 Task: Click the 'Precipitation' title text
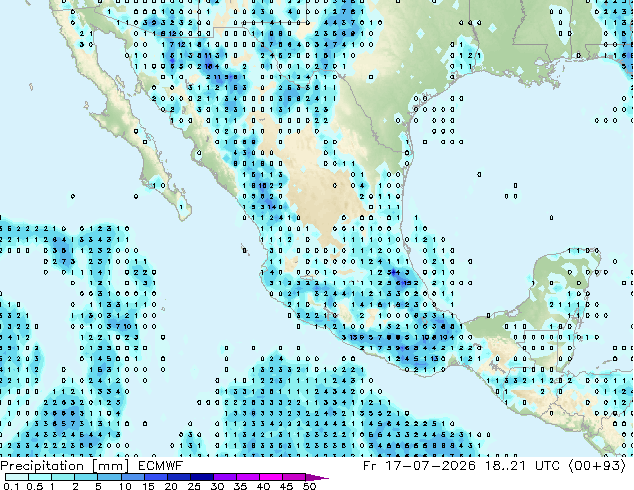click(42, 466)
